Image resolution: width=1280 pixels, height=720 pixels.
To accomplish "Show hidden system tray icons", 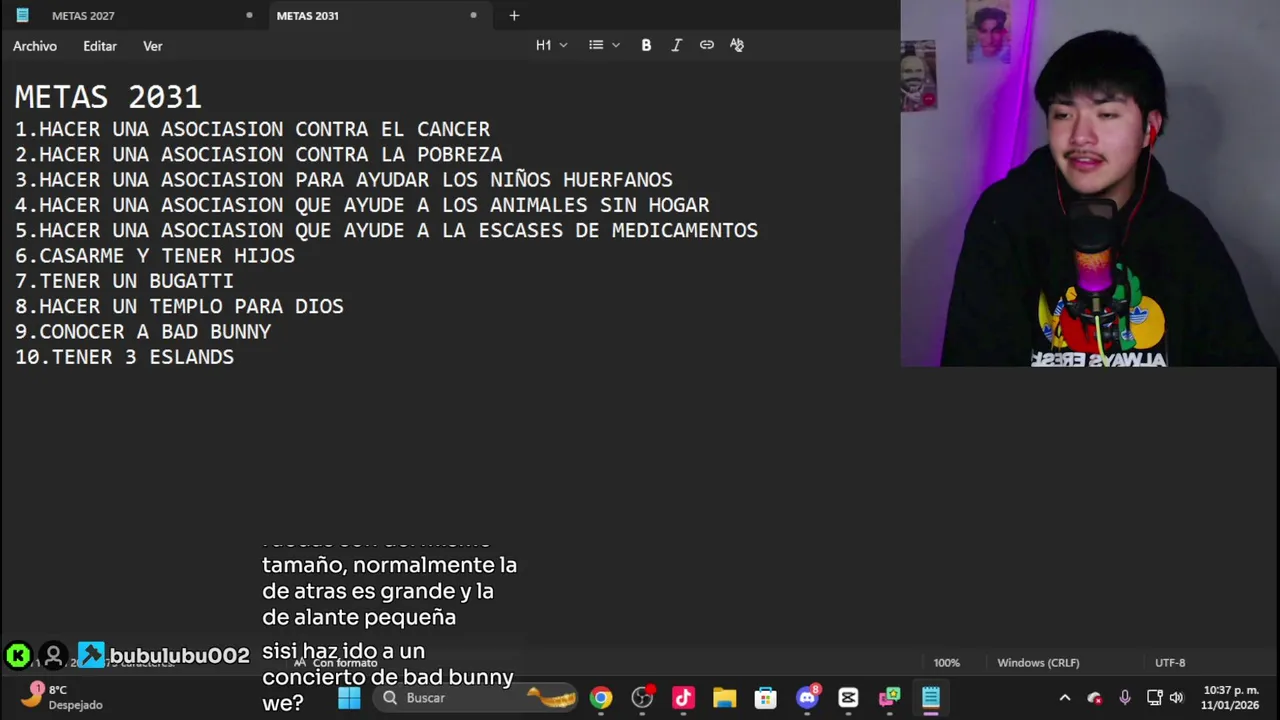I will click(1065, 698).
